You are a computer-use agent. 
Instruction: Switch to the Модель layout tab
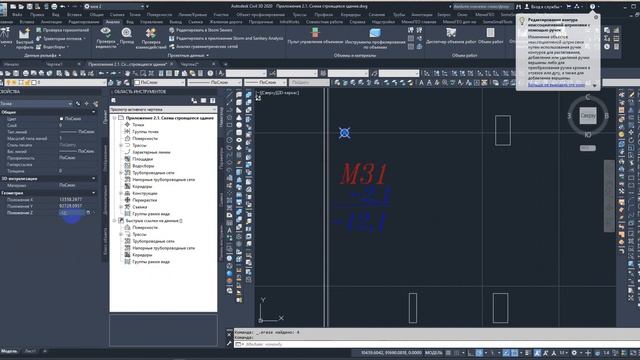tap(9, 351)
